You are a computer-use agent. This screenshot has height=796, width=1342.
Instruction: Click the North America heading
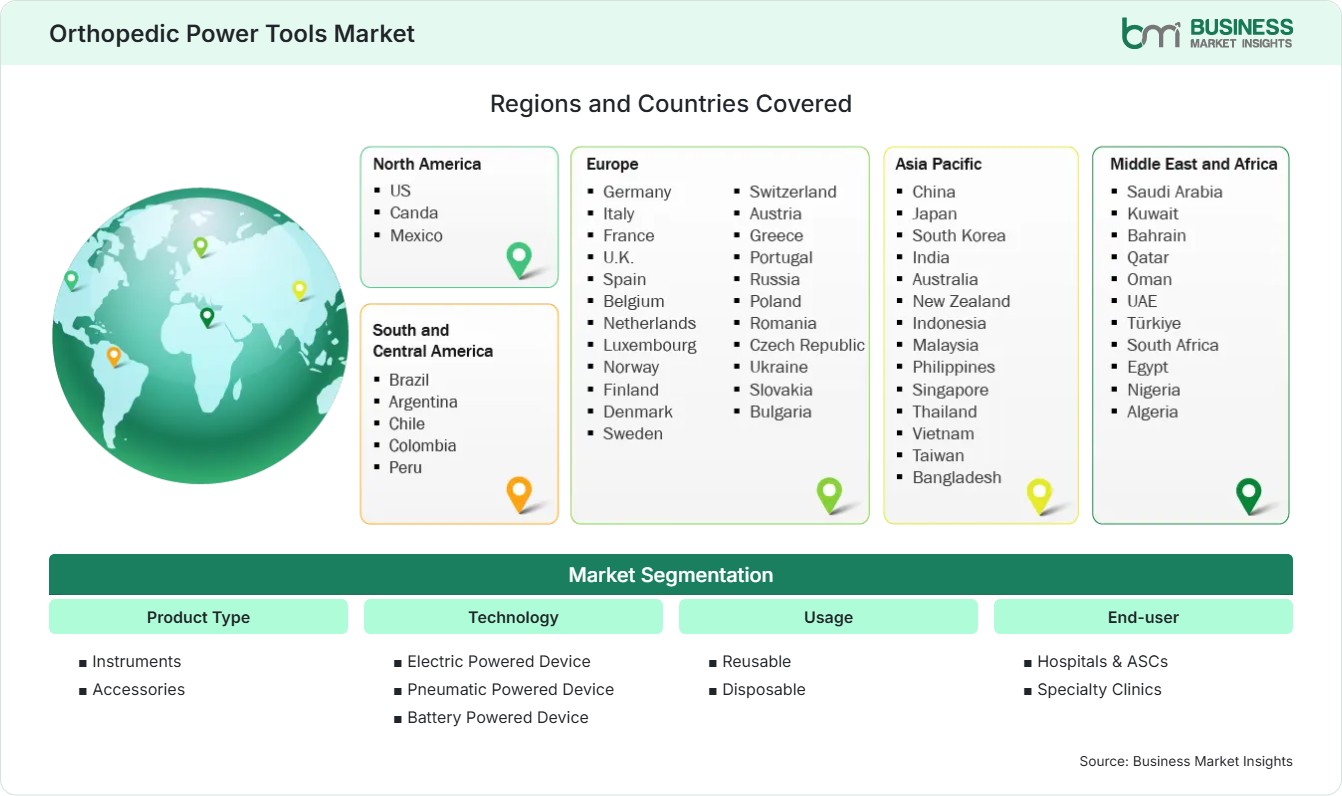427,164
